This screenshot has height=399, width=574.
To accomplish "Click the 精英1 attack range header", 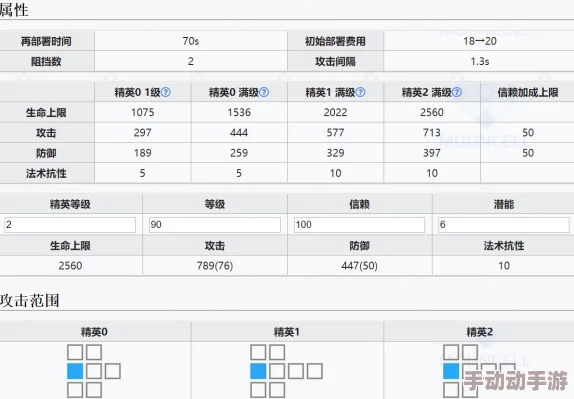I will click(287, 332).
